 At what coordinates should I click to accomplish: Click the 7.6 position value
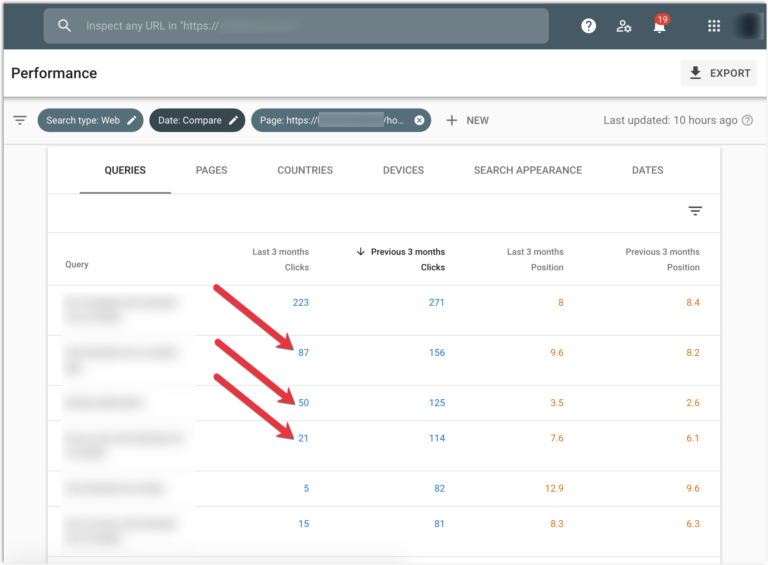557,438
